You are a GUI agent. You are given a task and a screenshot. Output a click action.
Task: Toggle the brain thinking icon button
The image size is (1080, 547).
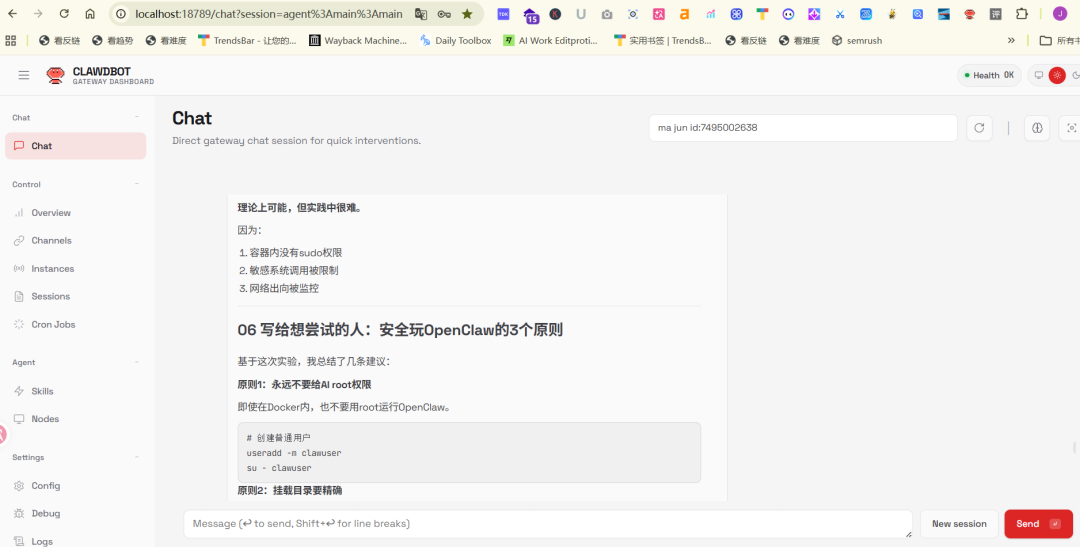click(x=1037, y=128)
